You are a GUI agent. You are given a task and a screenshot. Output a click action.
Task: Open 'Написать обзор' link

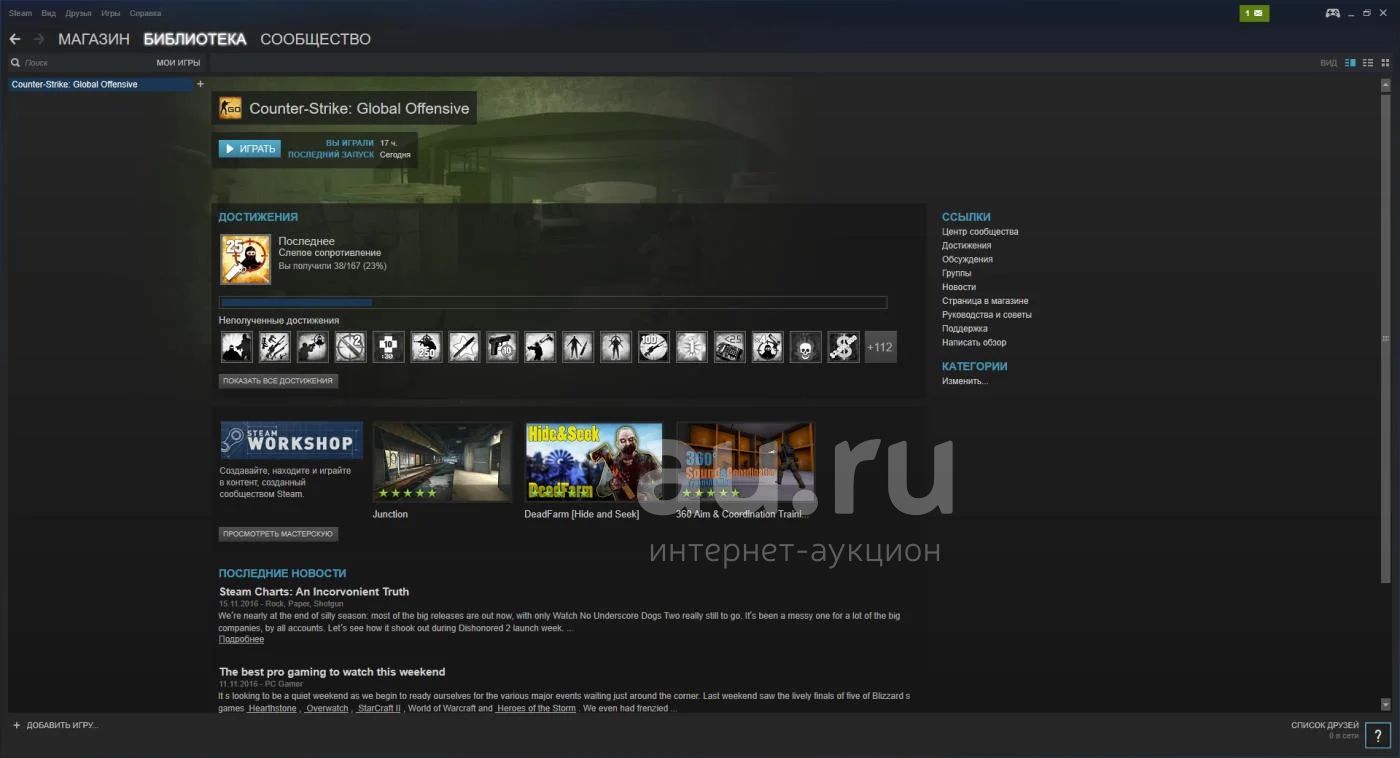pyautogui.click(x=974, y=343)
